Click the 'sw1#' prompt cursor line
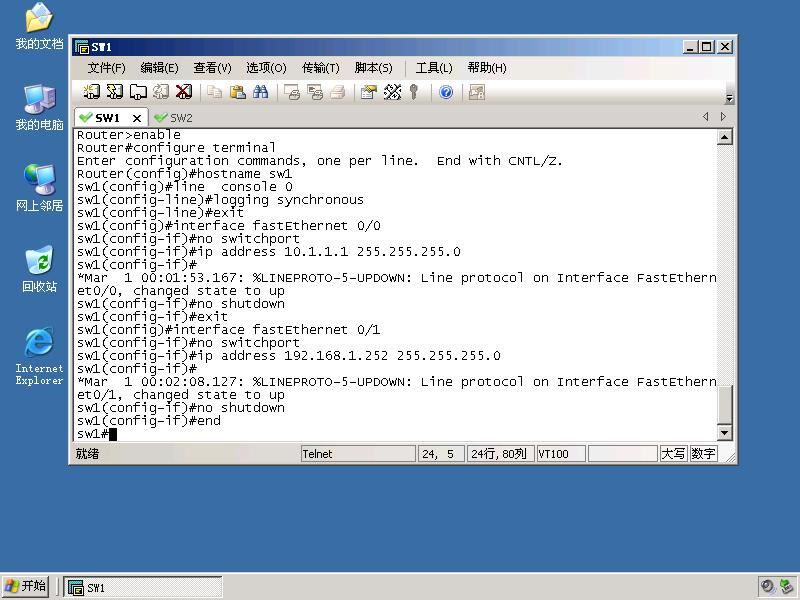 coord(96,434)
